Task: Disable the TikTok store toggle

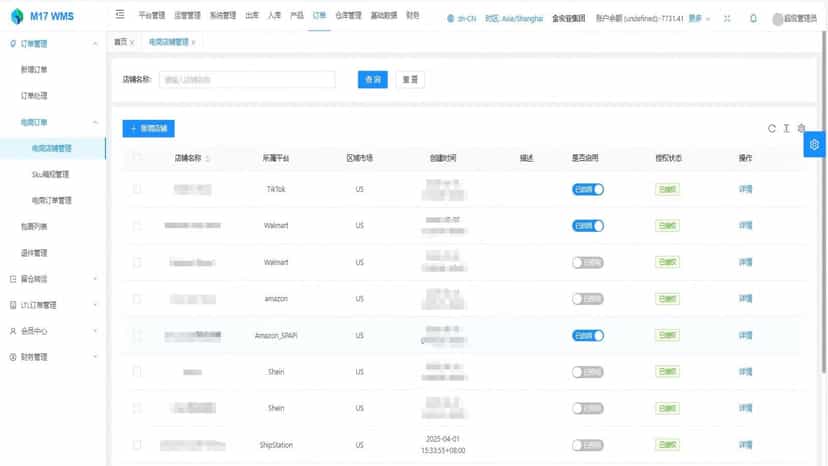Action: click(588, 189)
